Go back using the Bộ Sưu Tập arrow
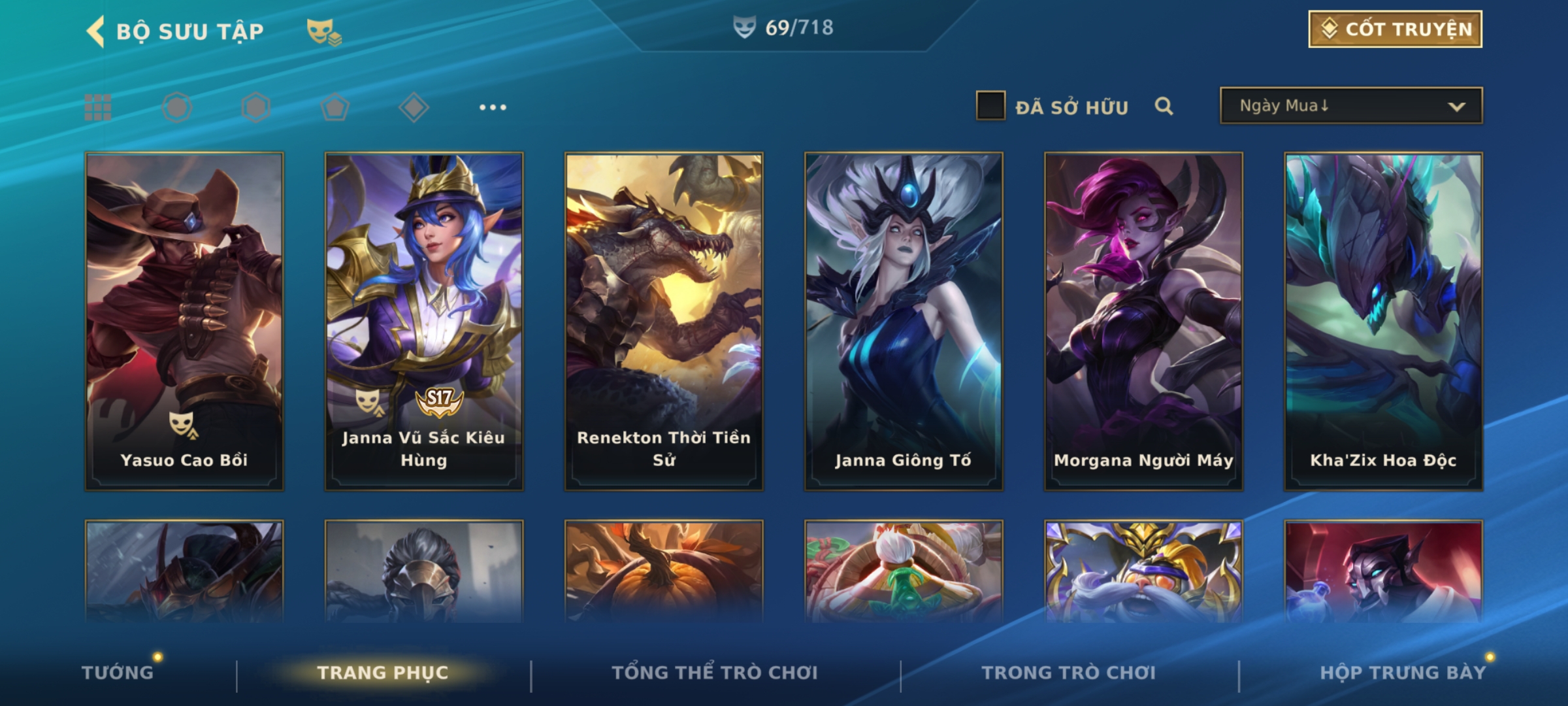1568x706 pixels. 95,31
